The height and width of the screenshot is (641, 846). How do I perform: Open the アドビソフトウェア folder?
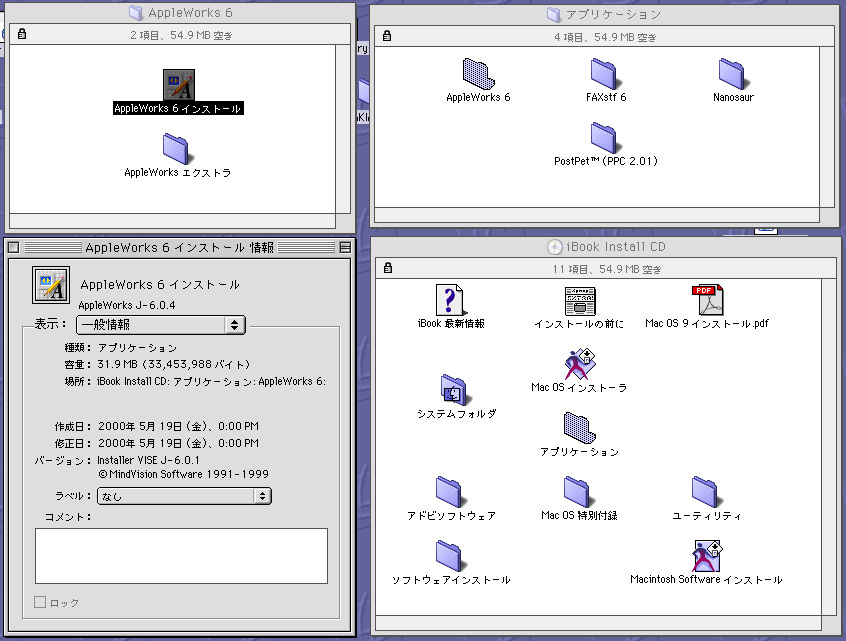click(x=449, y=492)
